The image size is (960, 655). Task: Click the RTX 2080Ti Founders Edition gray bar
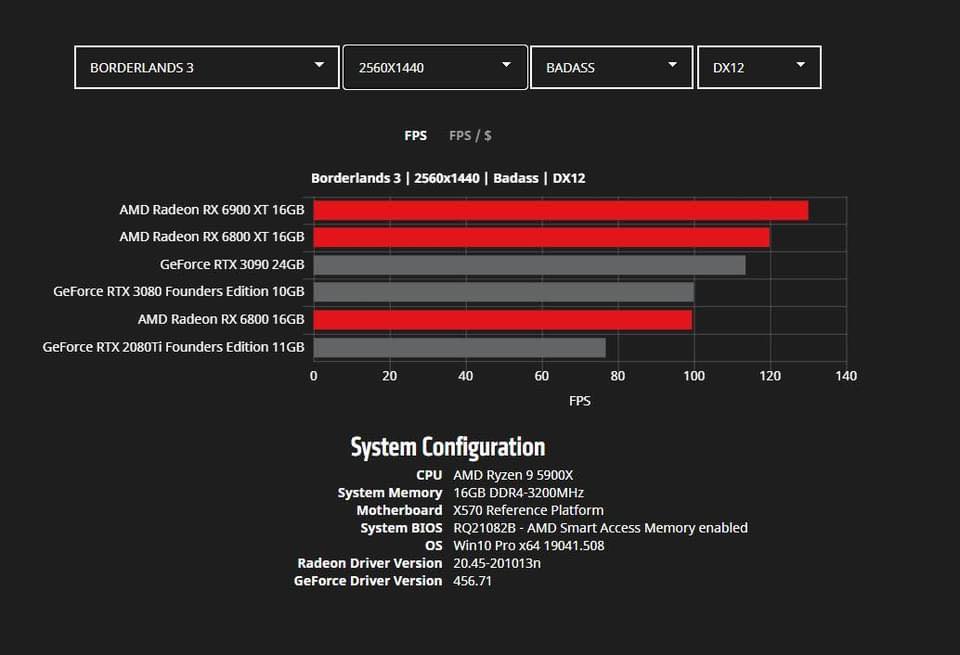(x=460, y=347)
